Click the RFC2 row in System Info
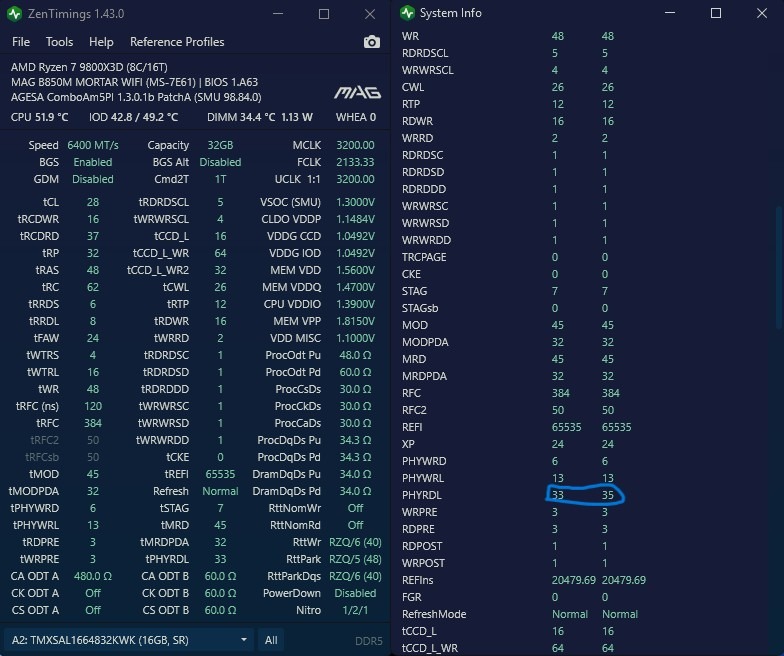 (x=508, y=410)
